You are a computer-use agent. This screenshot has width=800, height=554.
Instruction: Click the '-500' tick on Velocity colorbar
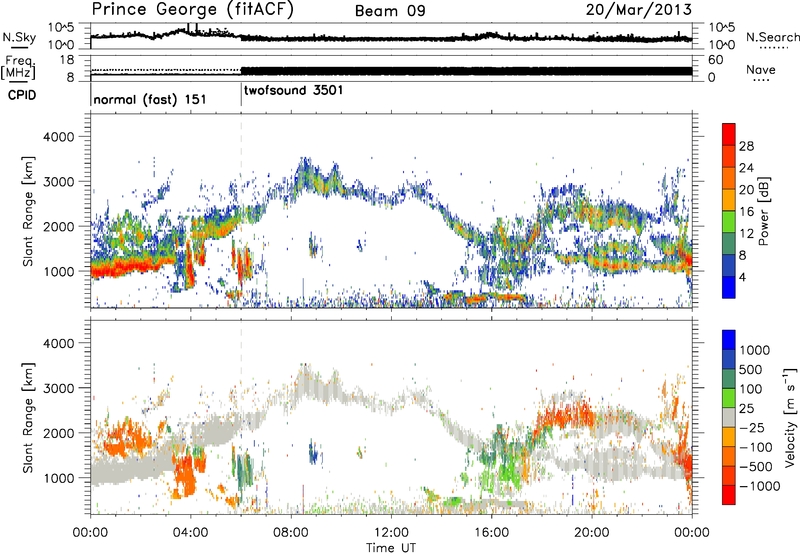pyautogui.click(x=755, y=467)
